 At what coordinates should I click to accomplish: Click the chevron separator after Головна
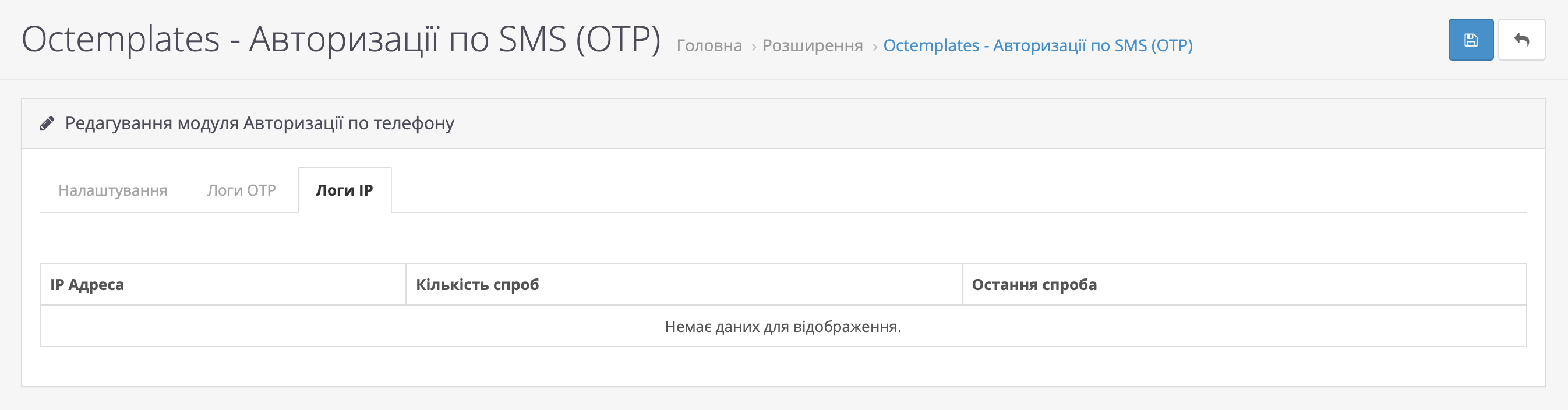pyautogui.click(x=753, y=47)
